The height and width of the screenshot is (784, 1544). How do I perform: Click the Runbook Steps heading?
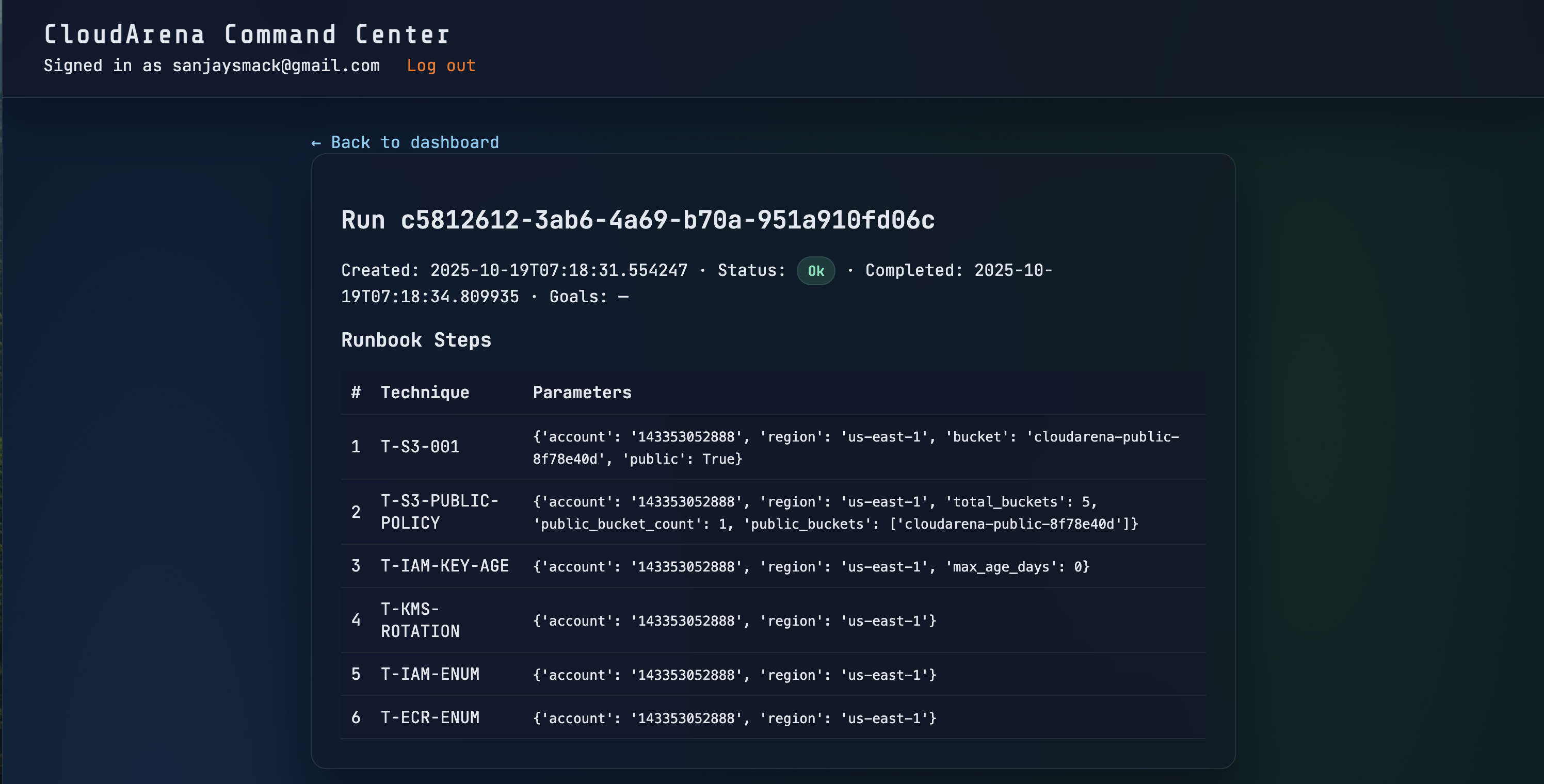pyautogui.click(x=416, y=340)
